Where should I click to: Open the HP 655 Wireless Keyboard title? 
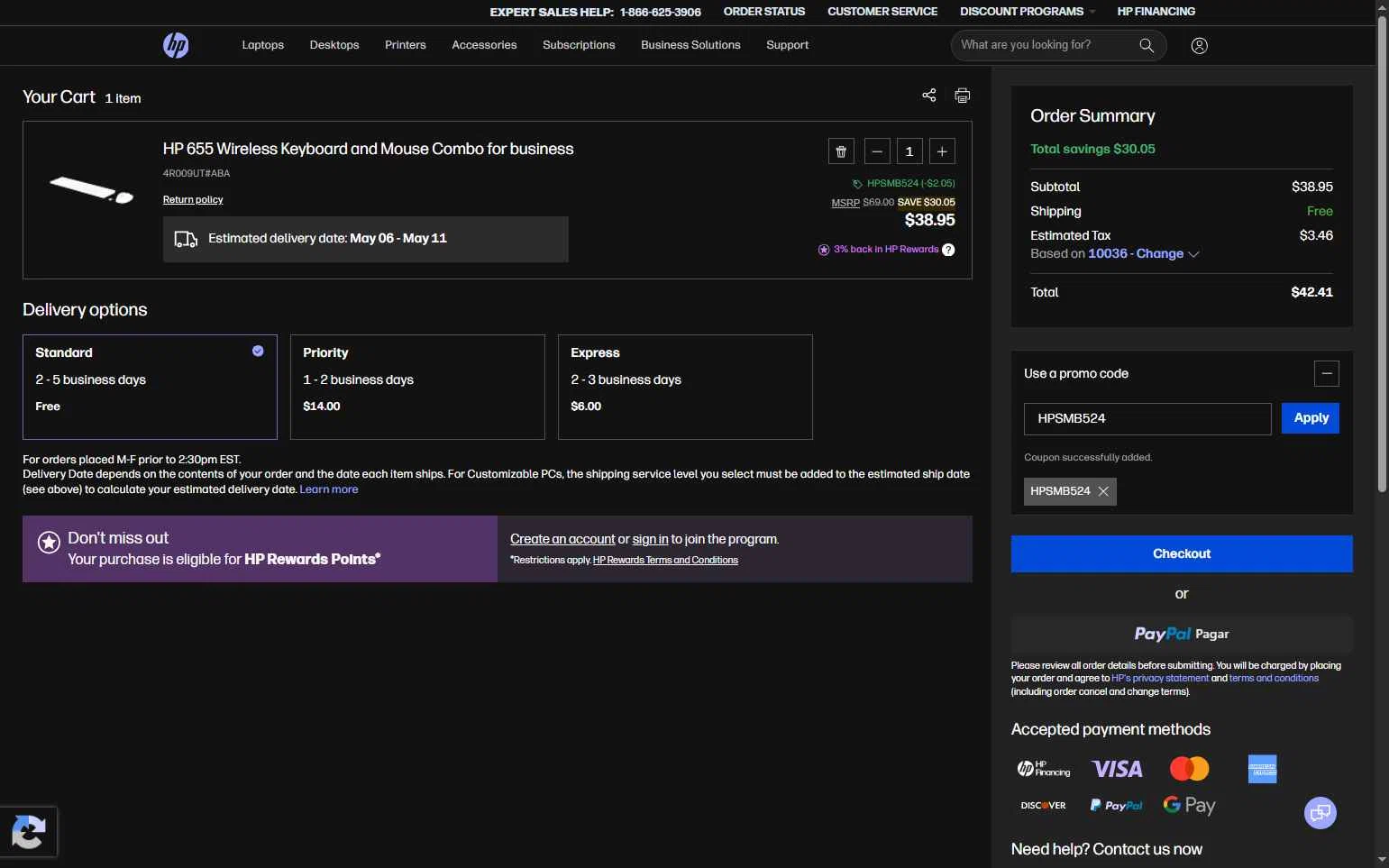click(368, 149)
